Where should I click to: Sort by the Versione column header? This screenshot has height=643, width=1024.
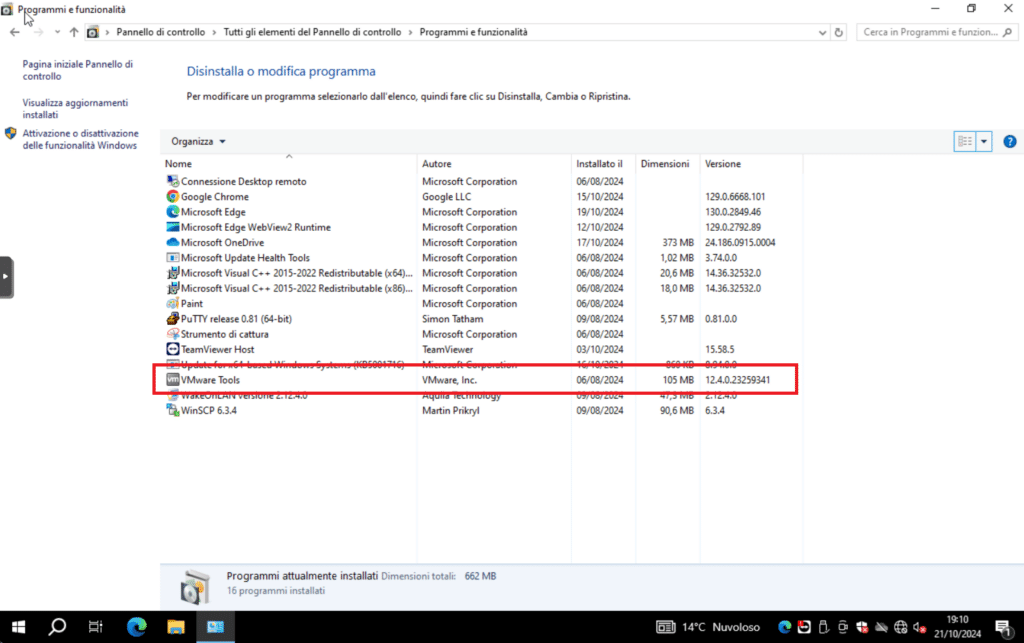[x=751, y=164]
